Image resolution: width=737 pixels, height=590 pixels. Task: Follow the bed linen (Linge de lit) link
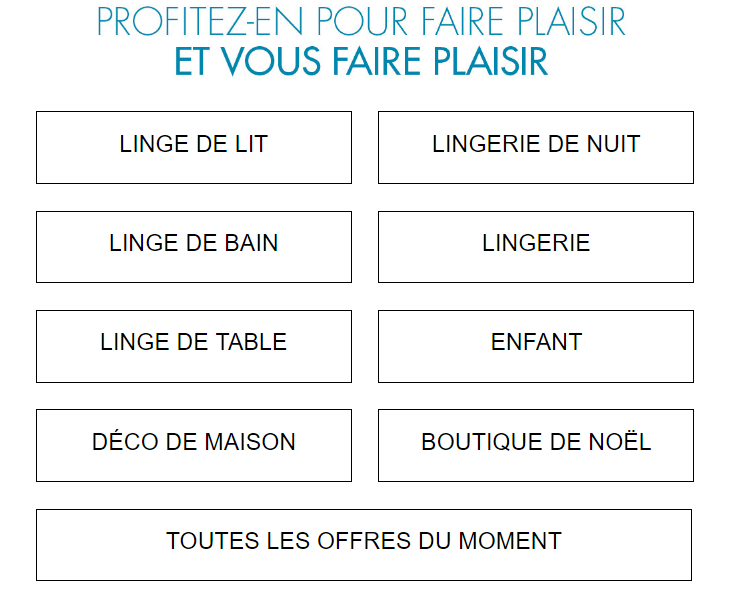pyautogui.click(x=194, y=147)
